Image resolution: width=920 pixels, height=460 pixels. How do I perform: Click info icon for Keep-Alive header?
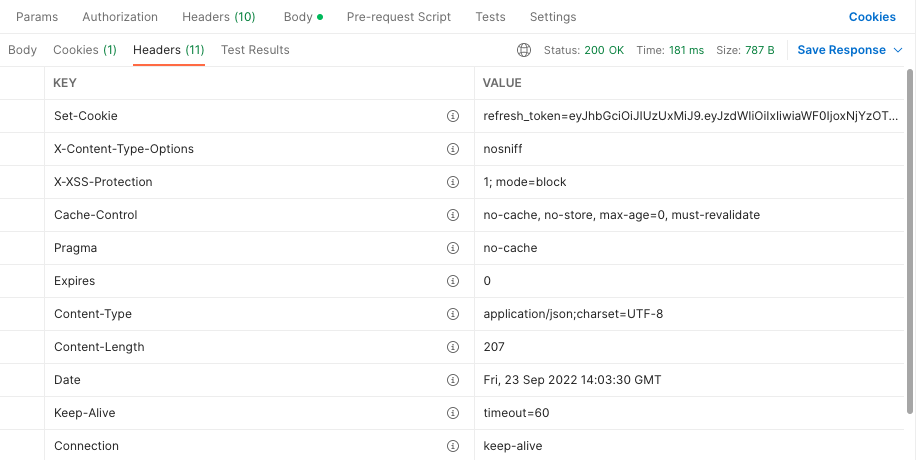pos(452,413)
